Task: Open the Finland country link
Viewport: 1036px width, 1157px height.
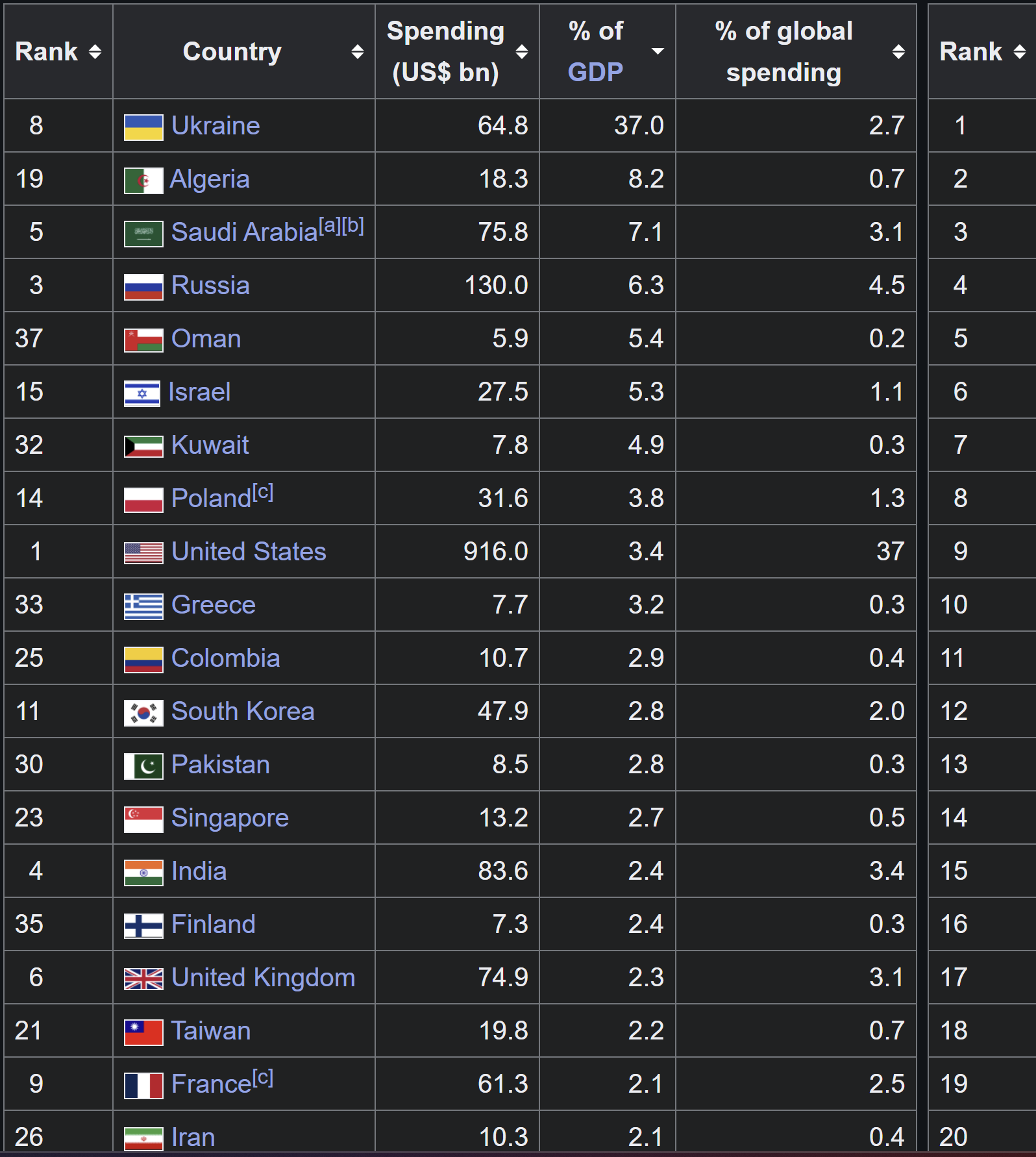Action: [x=214, y=925]
